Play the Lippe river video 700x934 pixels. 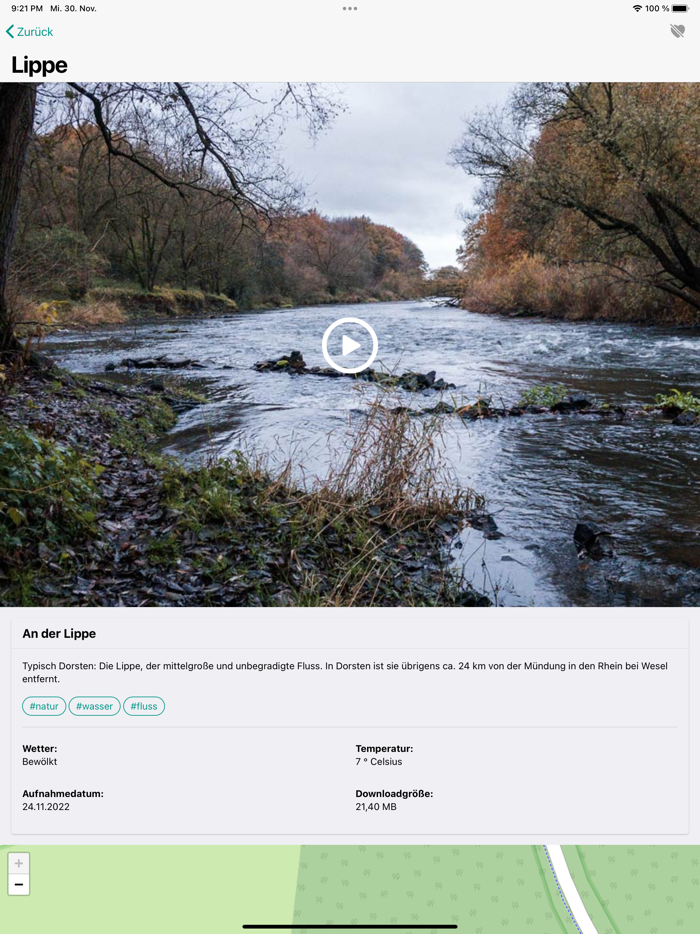click(x=350, y=345)
